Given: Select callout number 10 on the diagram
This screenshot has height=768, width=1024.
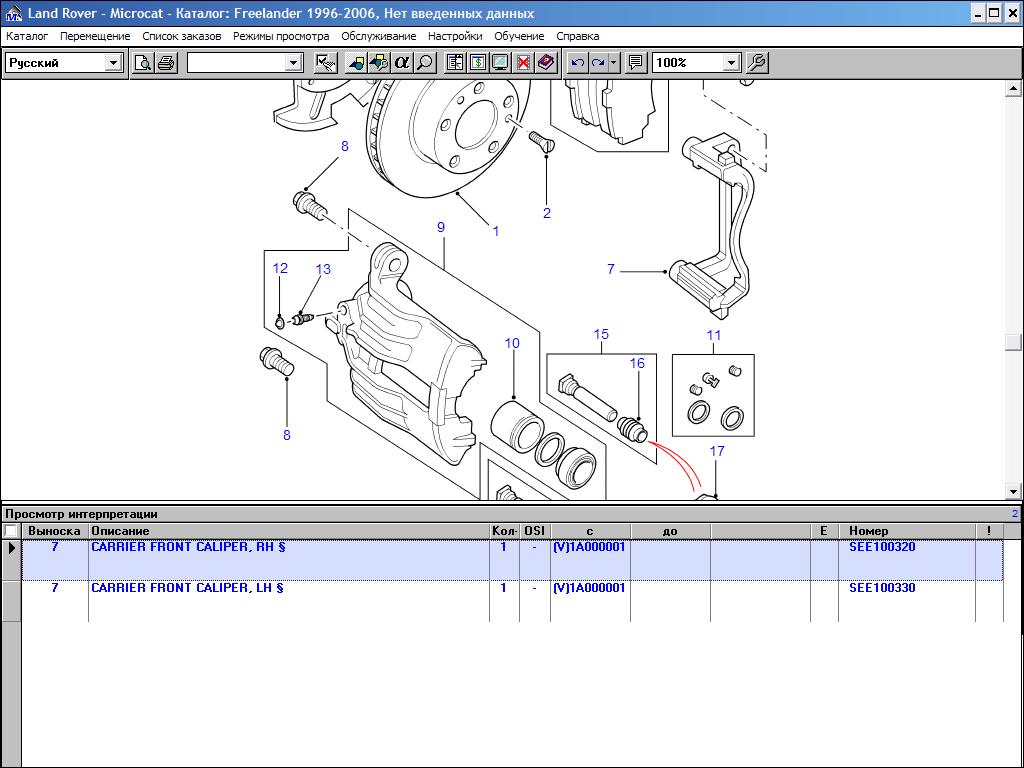Looking at the screenshot, I should (512, 343).
